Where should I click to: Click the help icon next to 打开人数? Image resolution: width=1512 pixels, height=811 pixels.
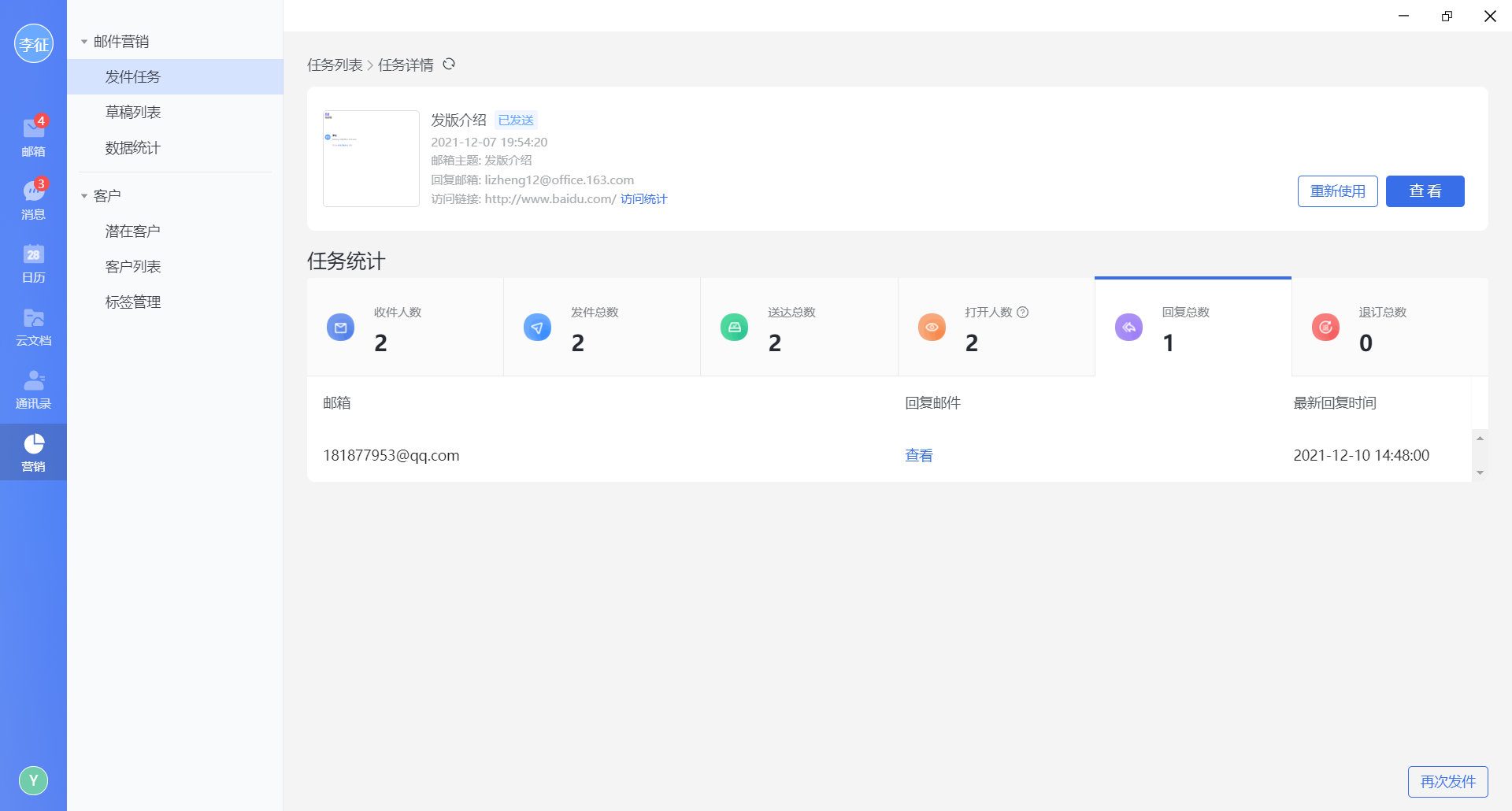(1023, 313)
